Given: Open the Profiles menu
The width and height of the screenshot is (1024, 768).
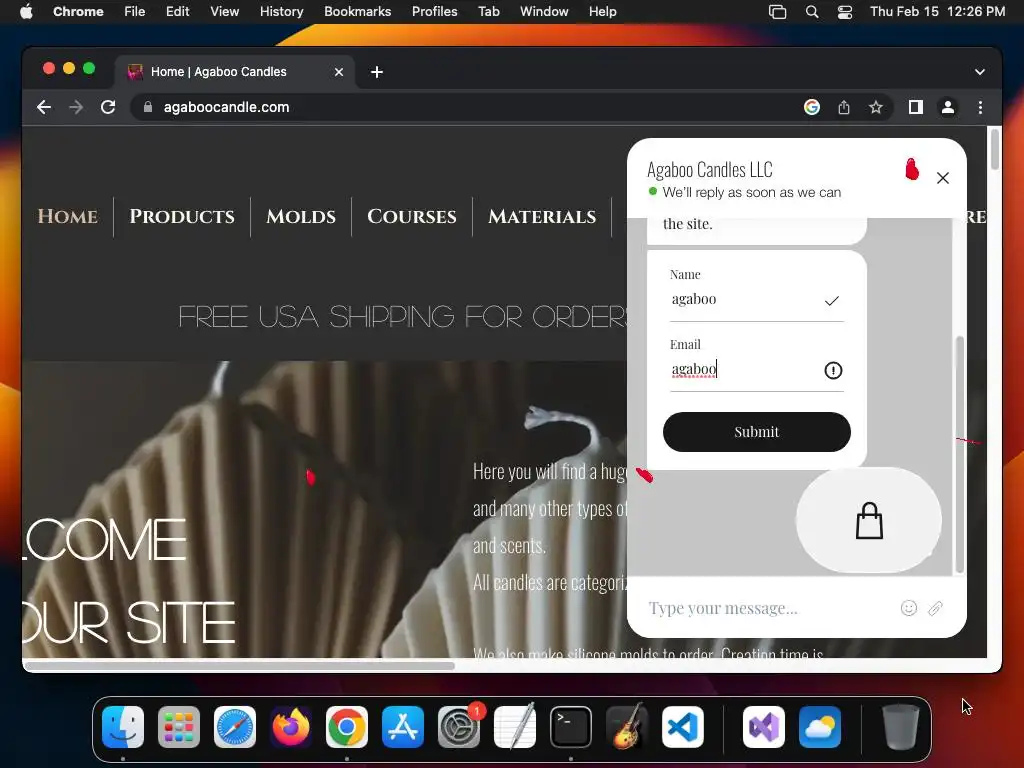Looking at the screenshot, I should tap(434, 12).
